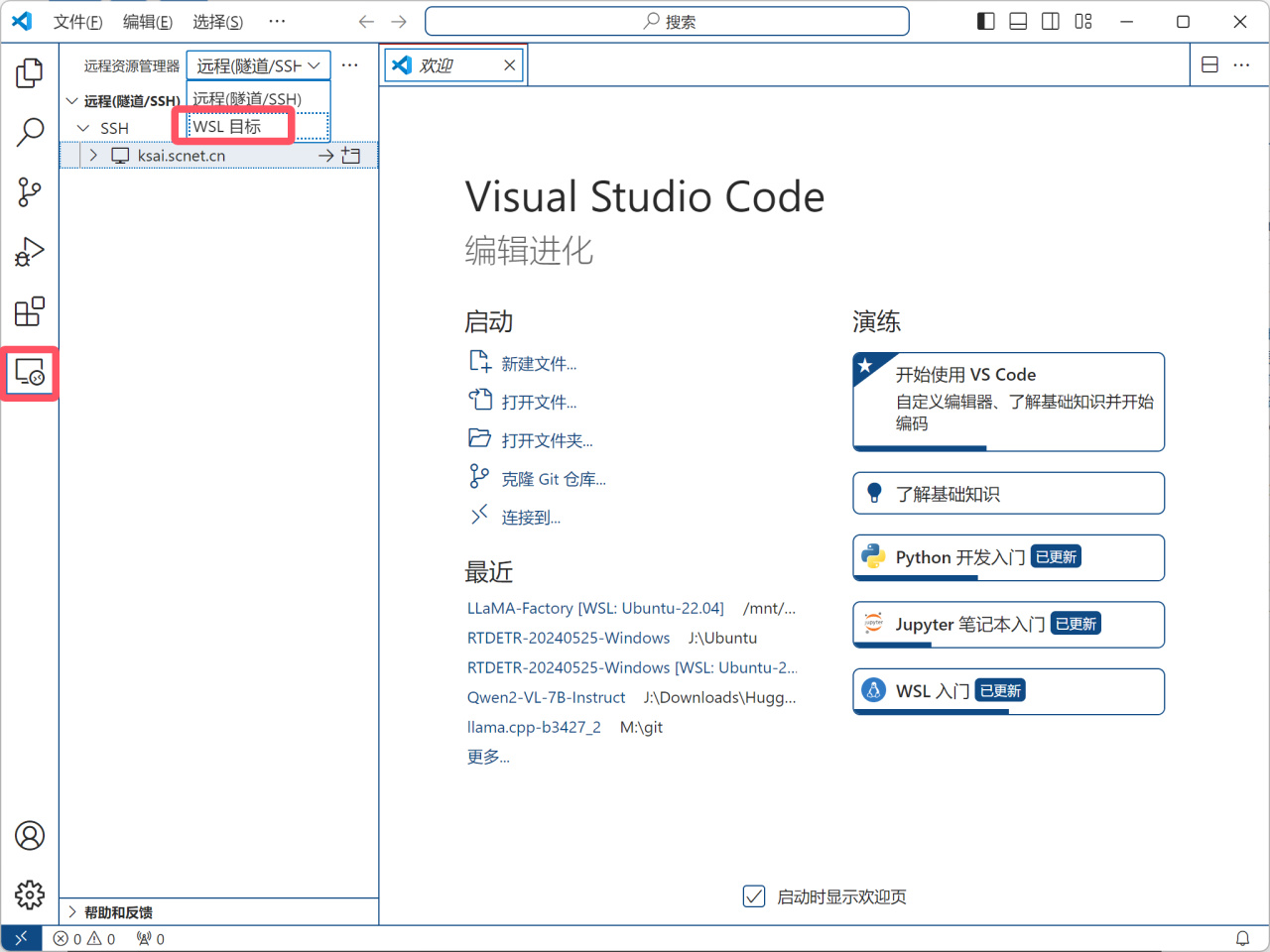The width and height of the screenshot is (1270, 952).
Task: Open the notifications bell
Action: (x=1242, y=938)
